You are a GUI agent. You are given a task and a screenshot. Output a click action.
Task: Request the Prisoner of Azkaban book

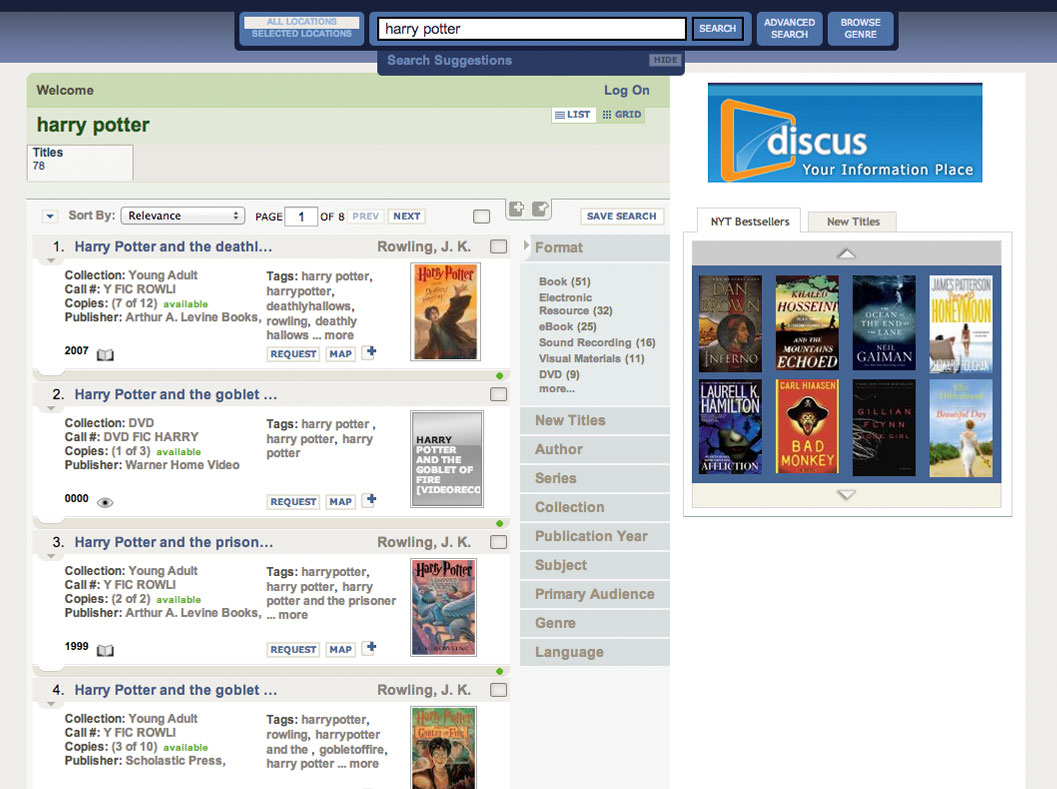[x=293, y=649]
